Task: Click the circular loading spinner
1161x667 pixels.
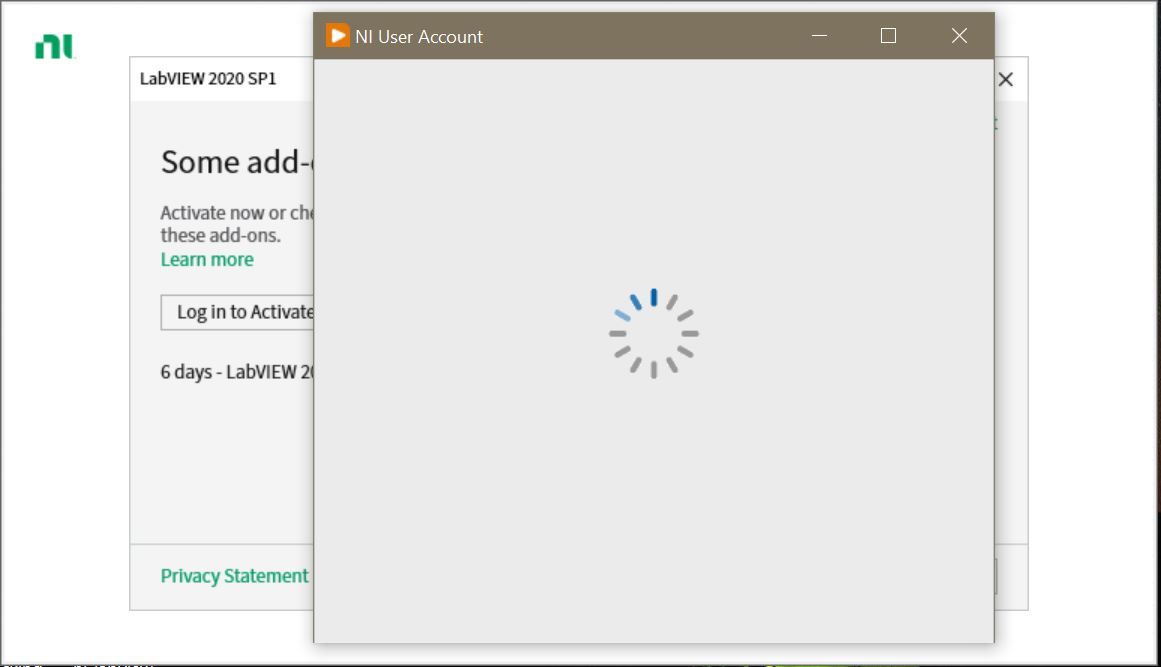Action: pyautogui.click(x=652, y=334)
